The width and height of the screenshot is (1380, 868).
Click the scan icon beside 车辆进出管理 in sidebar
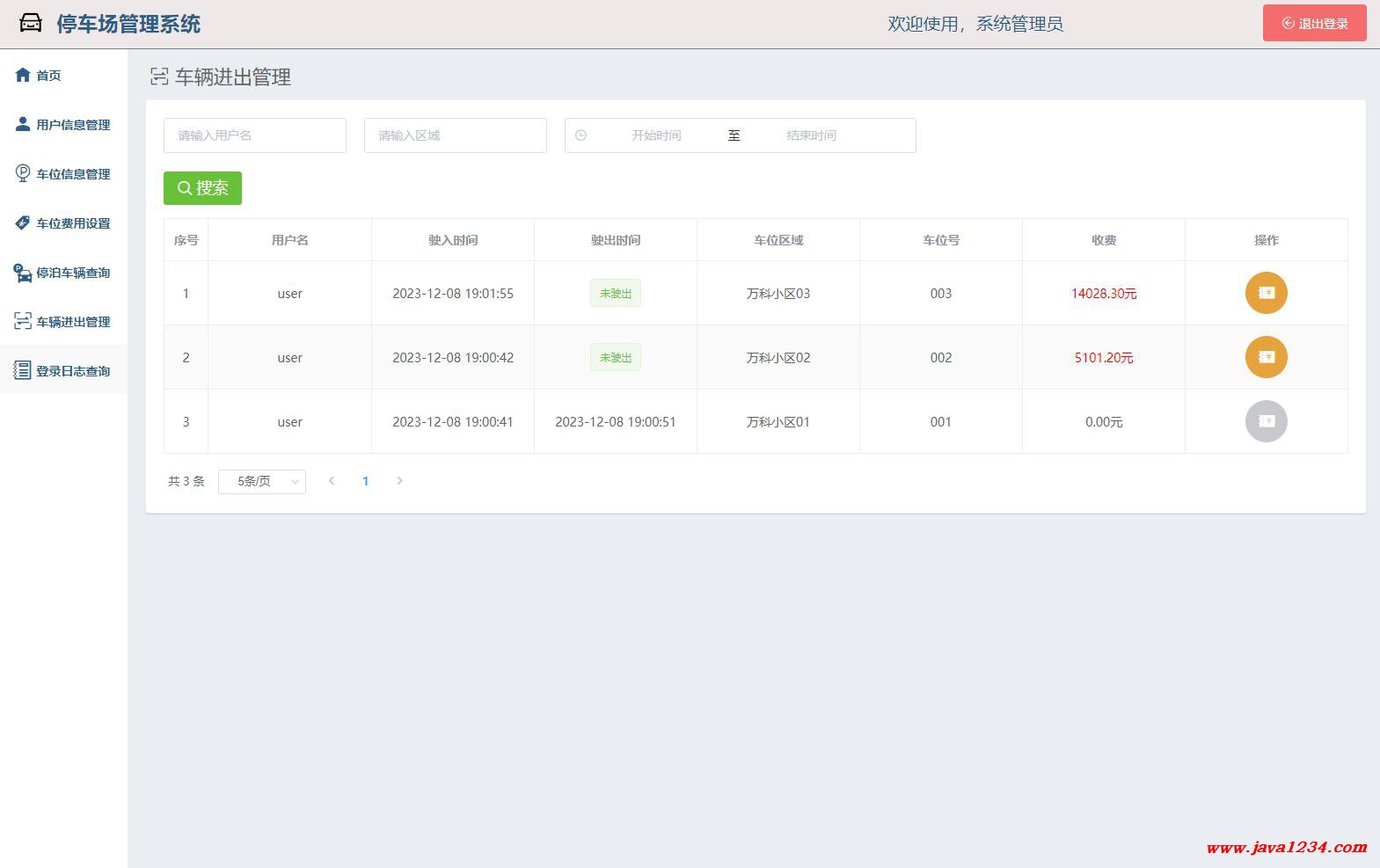tap(23, 321)
